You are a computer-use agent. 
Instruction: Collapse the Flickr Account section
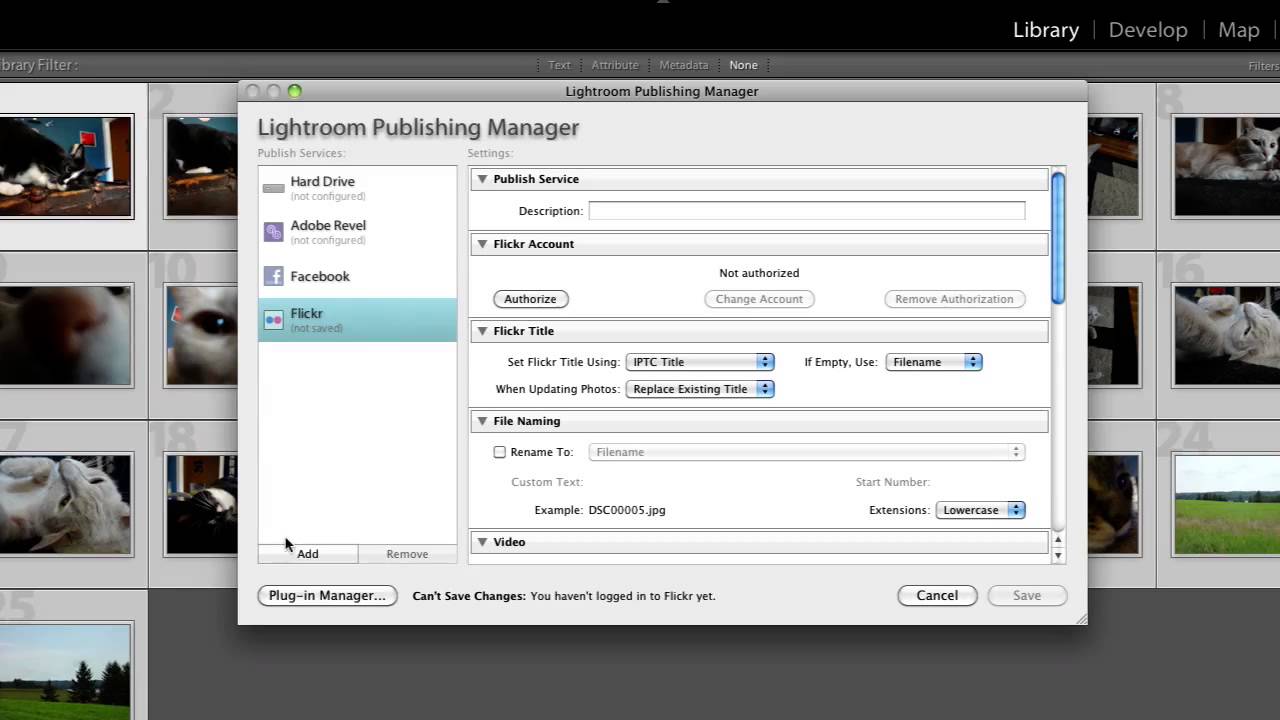[x=482, y=244]
